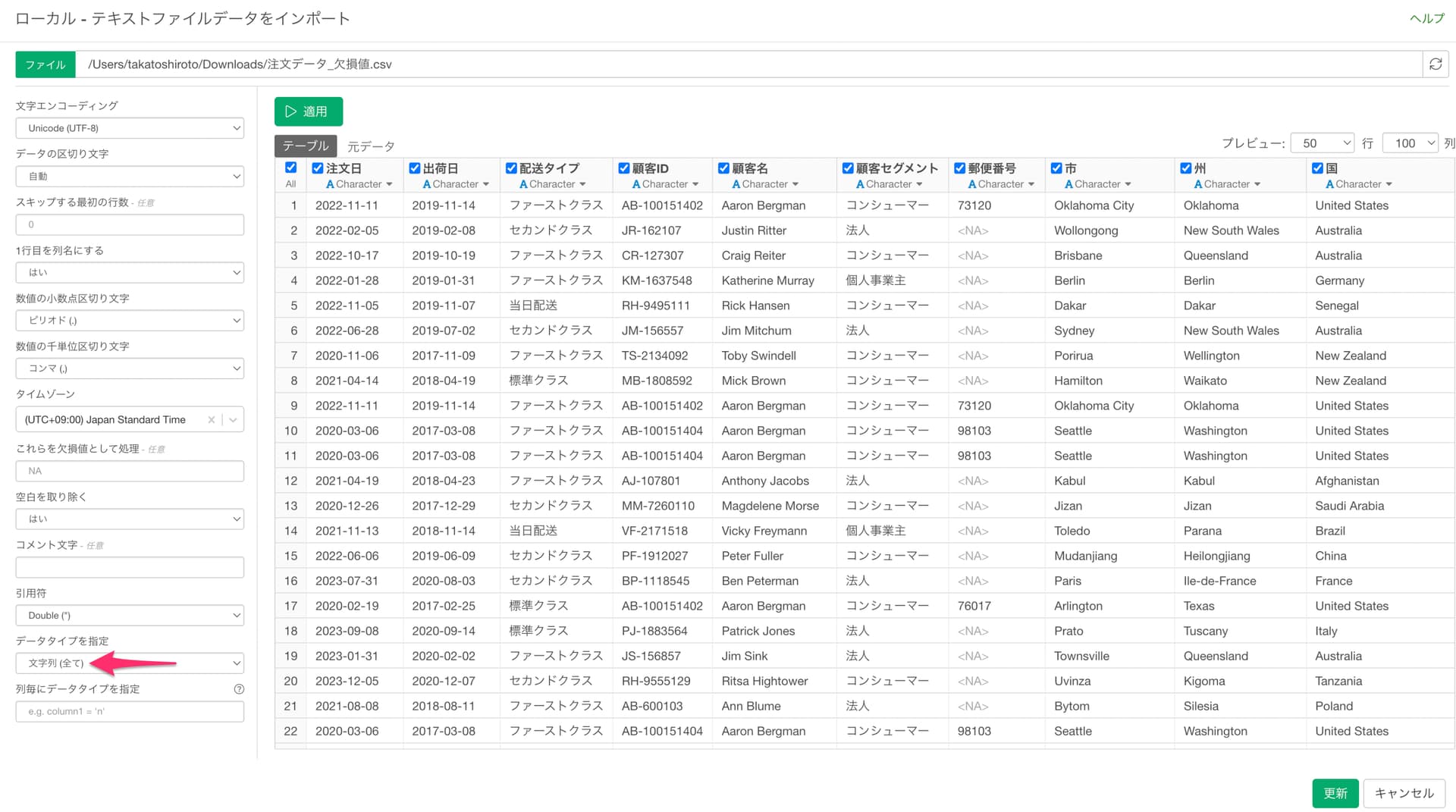Uncheck the 顧客セグメント column checkbox

point(848,168)
